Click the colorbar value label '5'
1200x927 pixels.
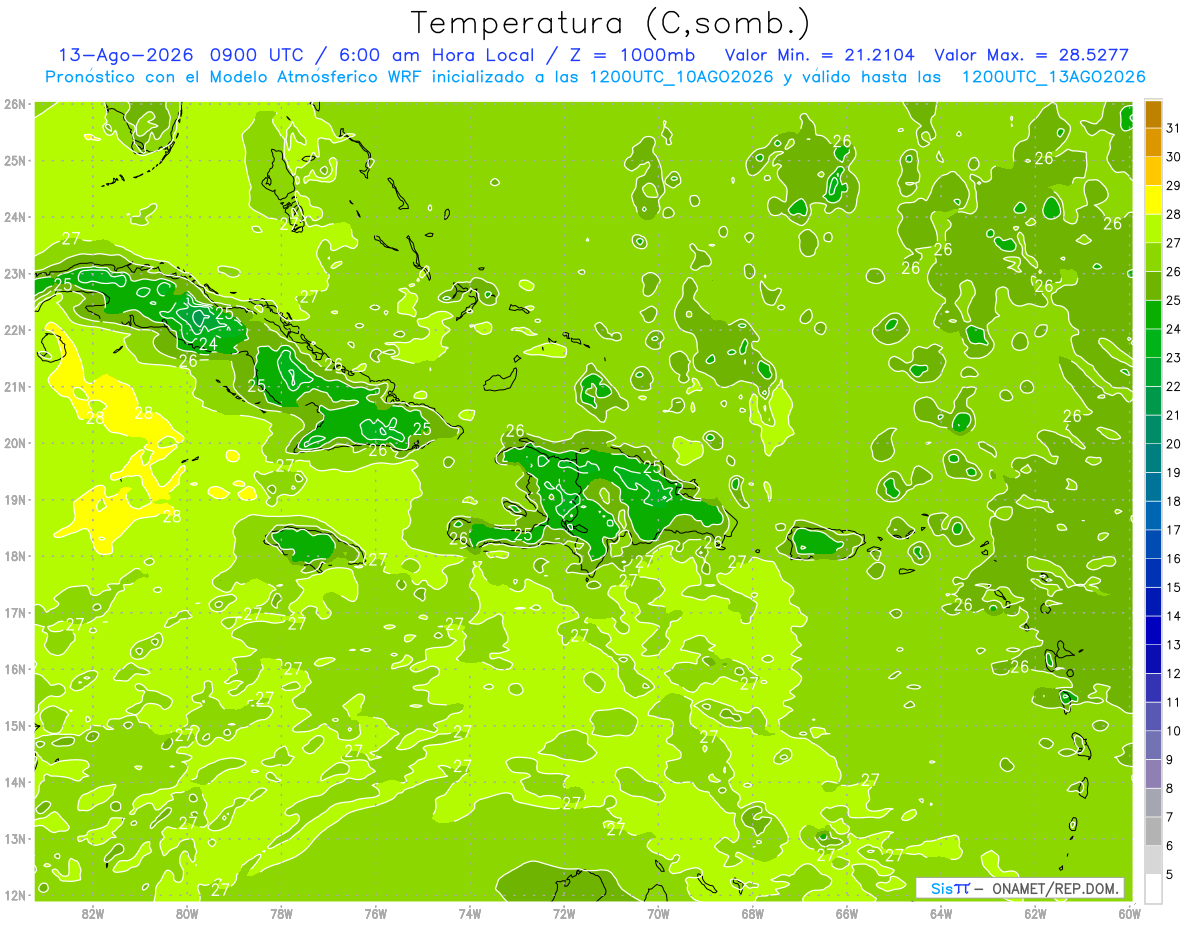tap(1171, 875)
